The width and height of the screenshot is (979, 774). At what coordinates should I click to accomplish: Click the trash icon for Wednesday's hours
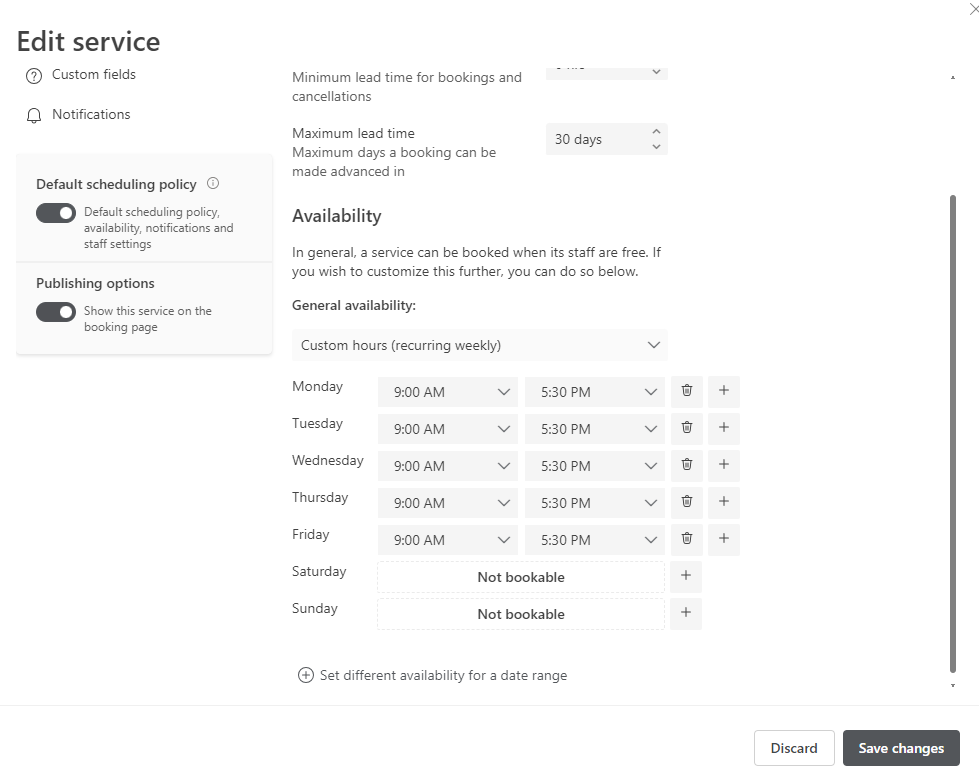[687, 465]
